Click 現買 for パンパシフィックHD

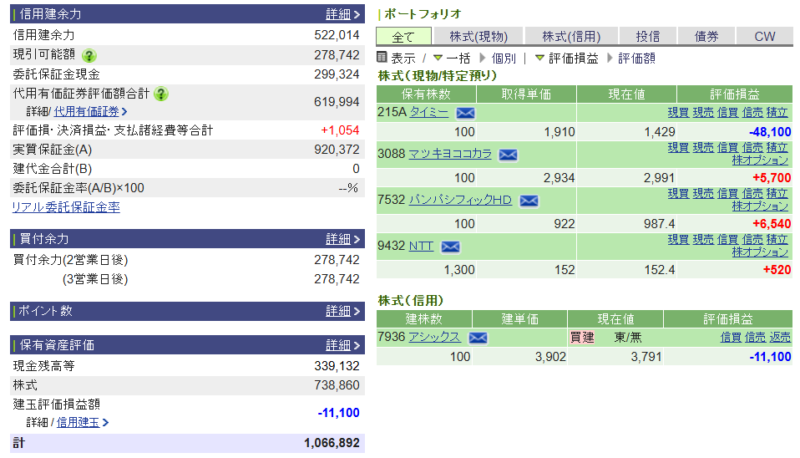[x=678, y=194]
